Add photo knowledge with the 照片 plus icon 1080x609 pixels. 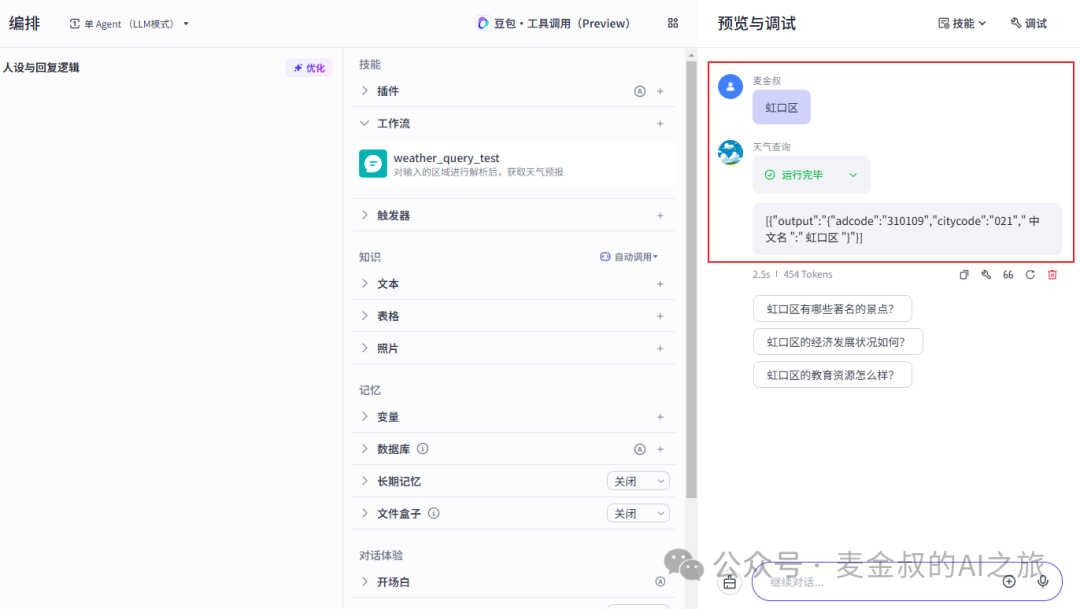[x=660, y=349]
